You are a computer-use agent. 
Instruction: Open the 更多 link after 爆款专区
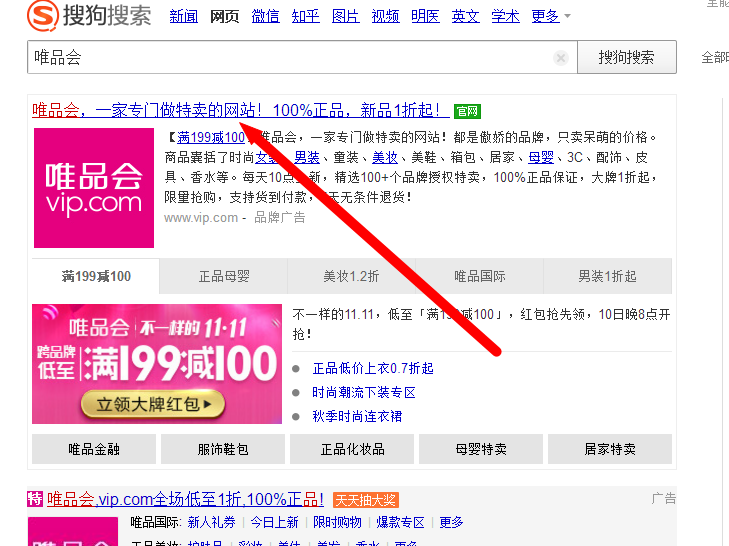click(x=451, y=522)
